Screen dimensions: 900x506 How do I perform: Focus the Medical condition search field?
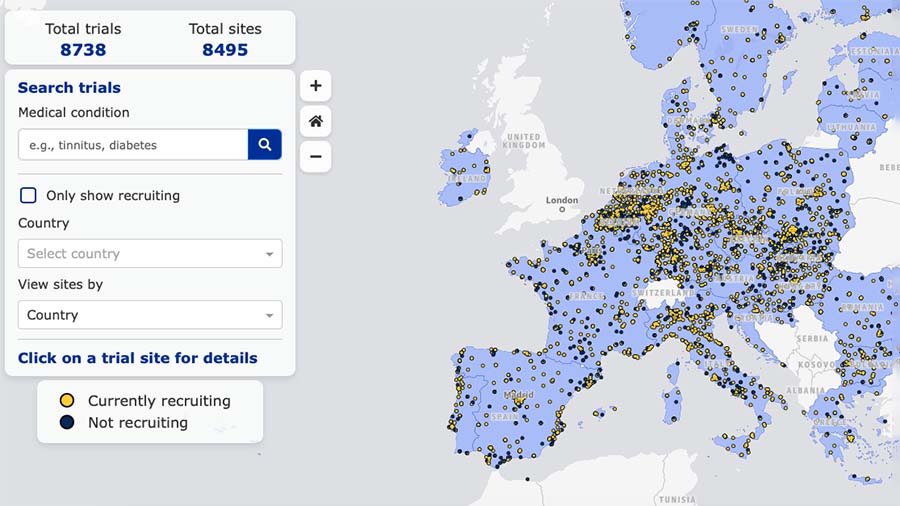(x=133, y=145)
